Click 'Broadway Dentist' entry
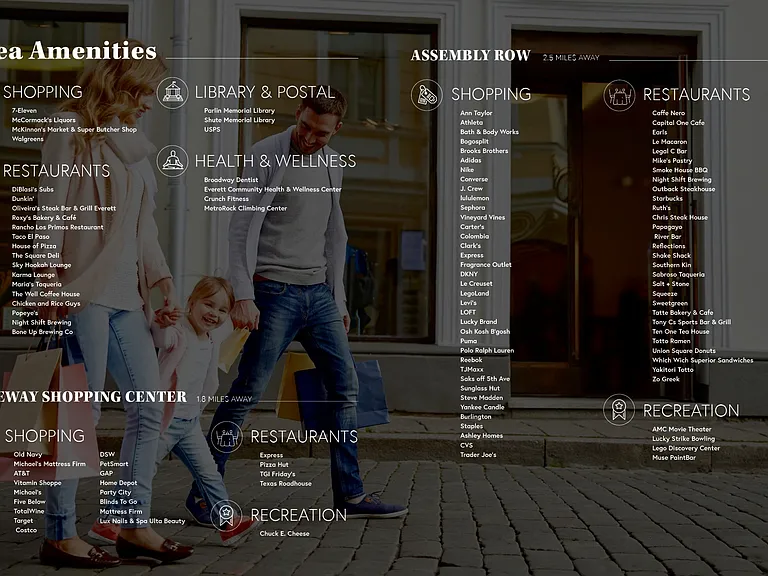 pyautogui.click(x=231, y=180)
